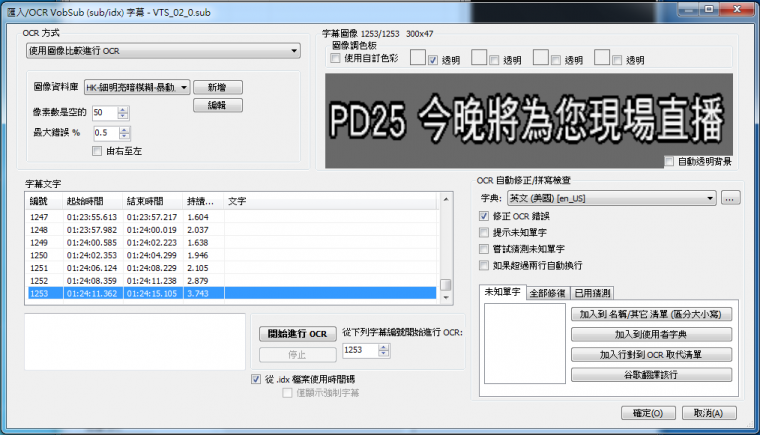Enable 自動透明背景 auto transparent background
The height and width of the screenshot is (435, 760).
pyautogui.click(x=669, y=161)
